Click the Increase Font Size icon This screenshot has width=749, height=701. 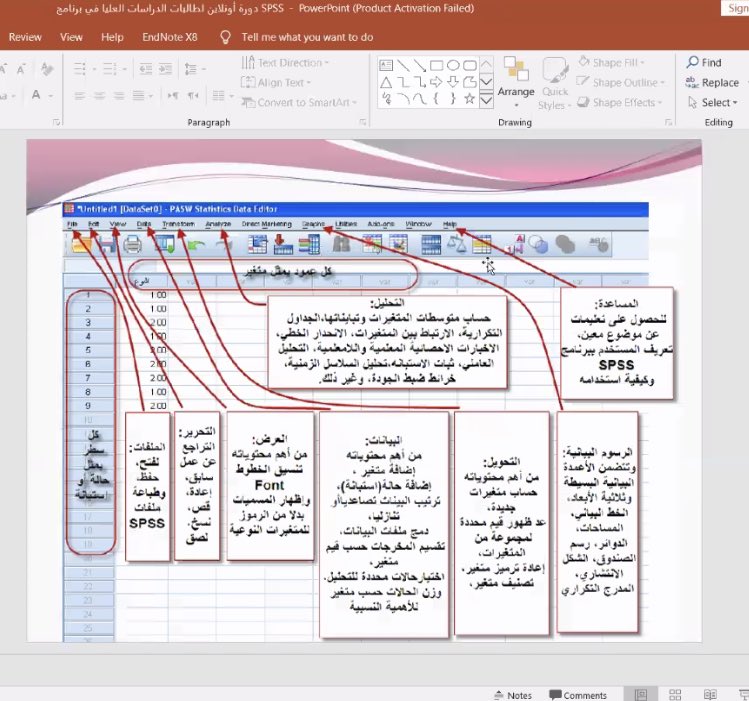click(4, 69)
